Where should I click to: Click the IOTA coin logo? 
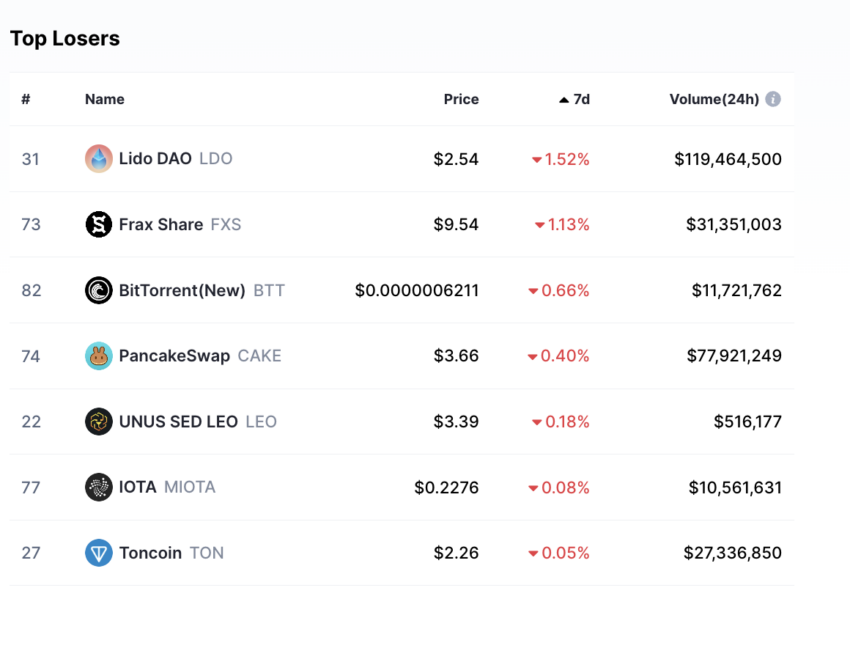(99, 487)
